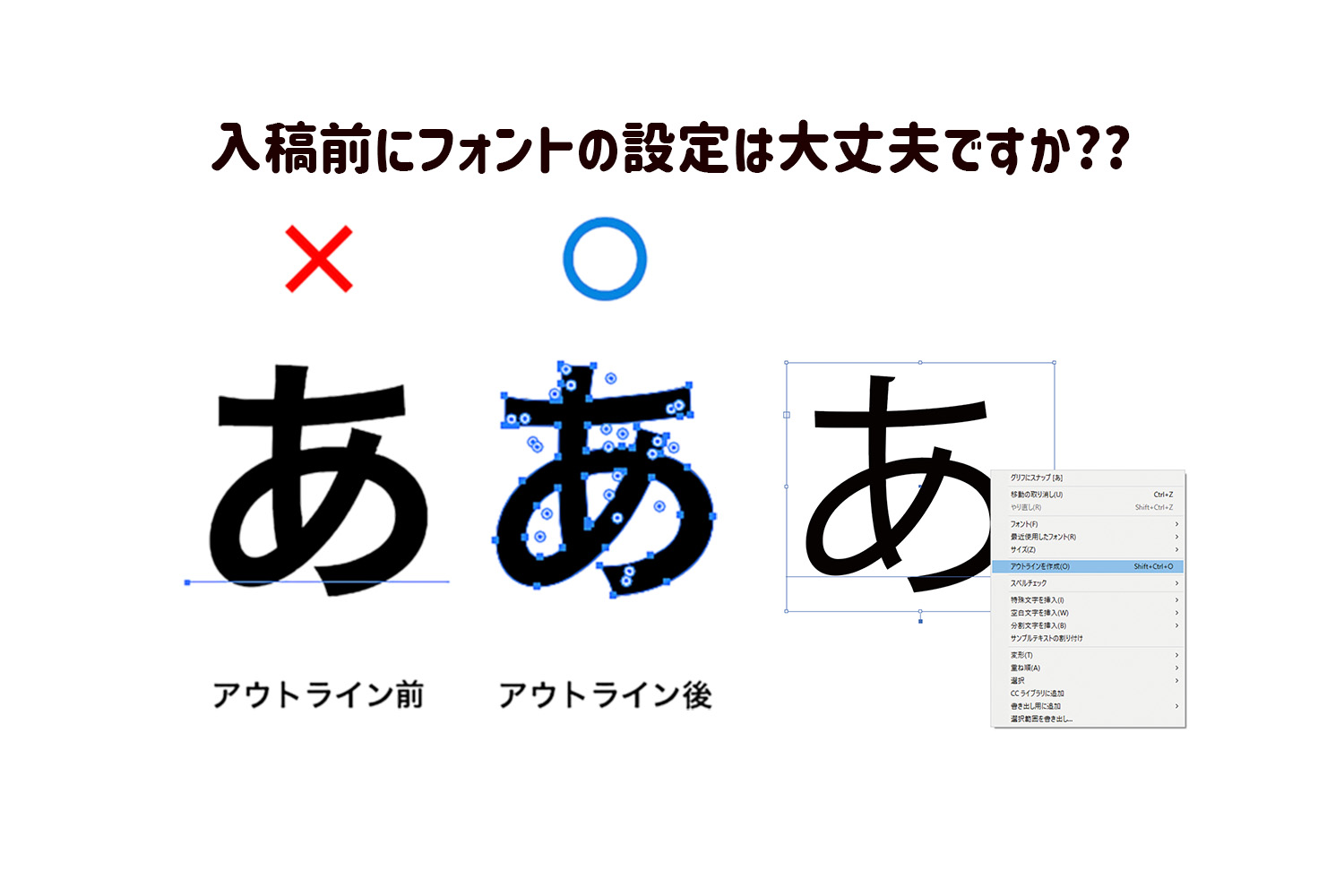1344x896 pixels.
Task: Select アウトラインを作成(O) in context menu
Action: (x=1088, y=566)
